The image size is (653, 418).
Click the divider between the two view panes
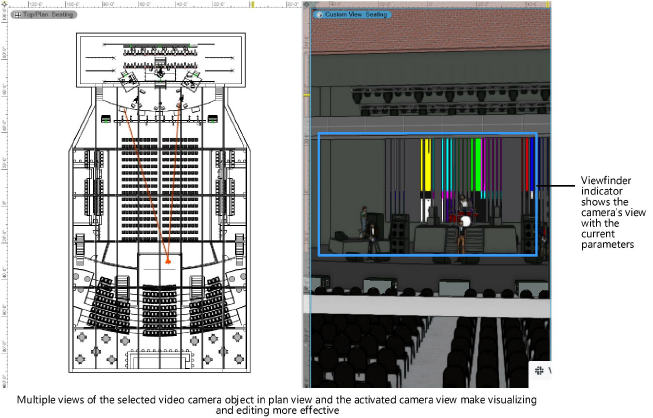tap(305, 200)
